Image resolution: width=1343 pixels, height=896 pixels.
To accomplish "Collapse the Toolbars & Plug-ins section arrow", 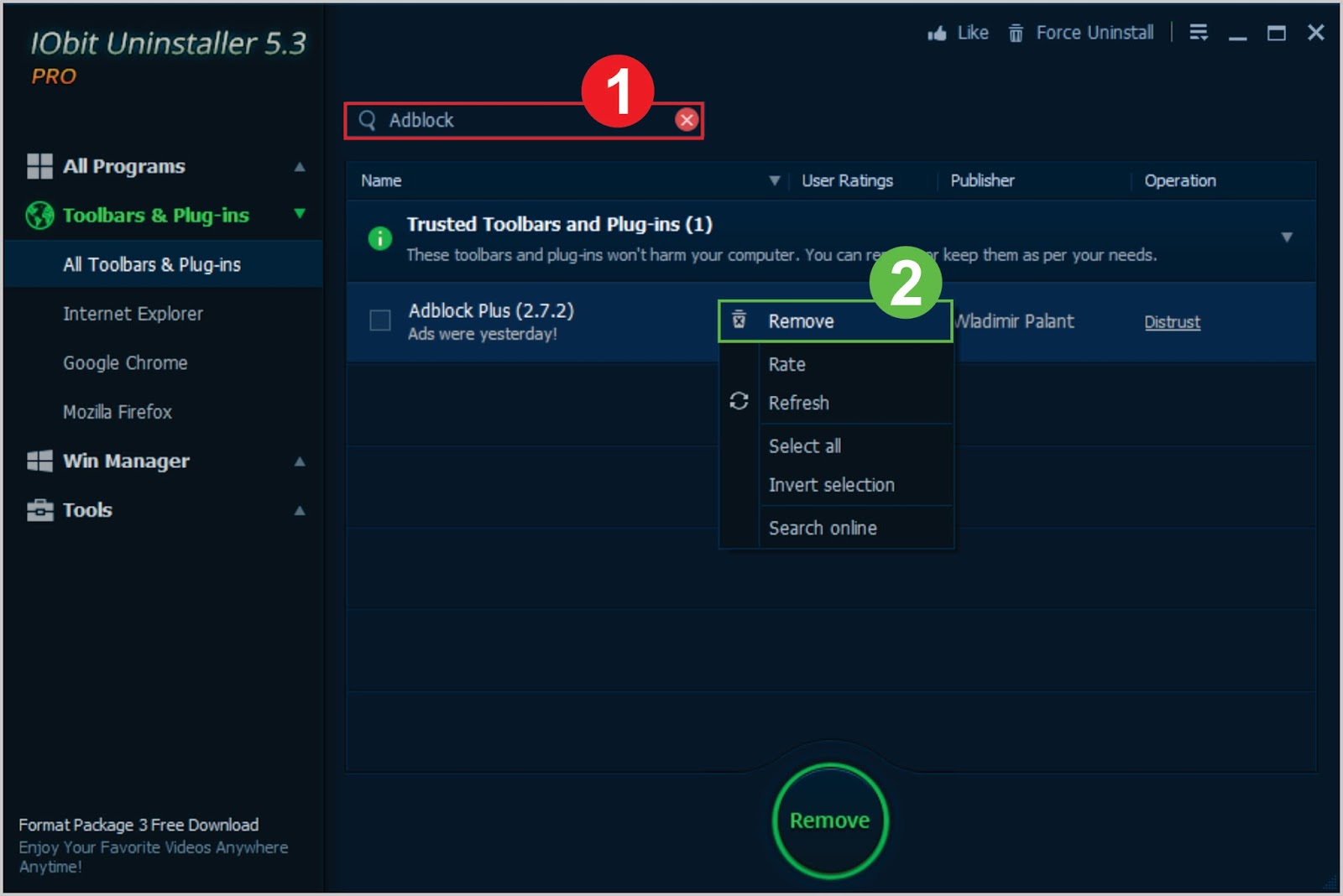I will (x=300, y=214).
